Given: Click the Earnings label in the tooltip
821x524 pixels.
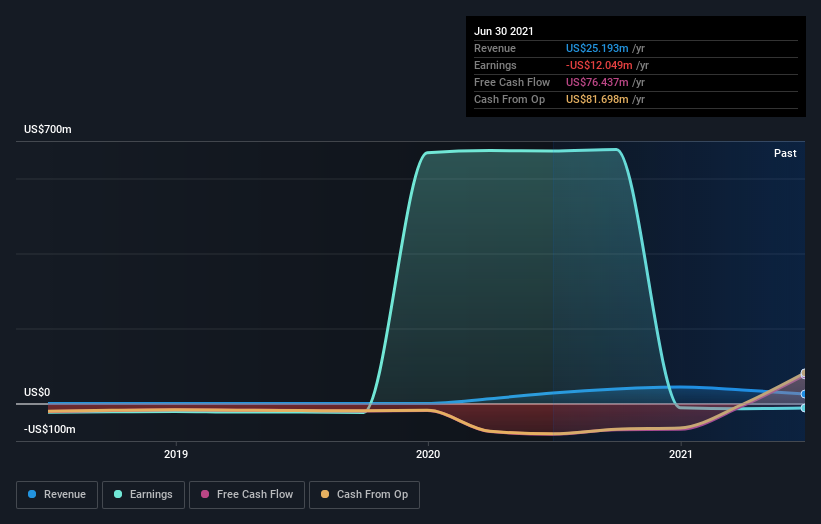Looking at the screenshot, I should coord(495,65).
